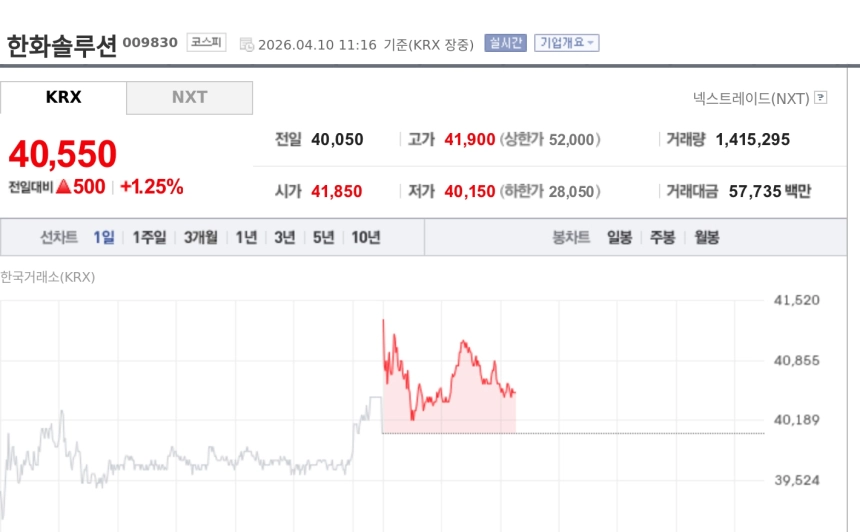Viewport: 860px width, 532px height.
Task: Switch to the NXT tab
Action: 189,97
